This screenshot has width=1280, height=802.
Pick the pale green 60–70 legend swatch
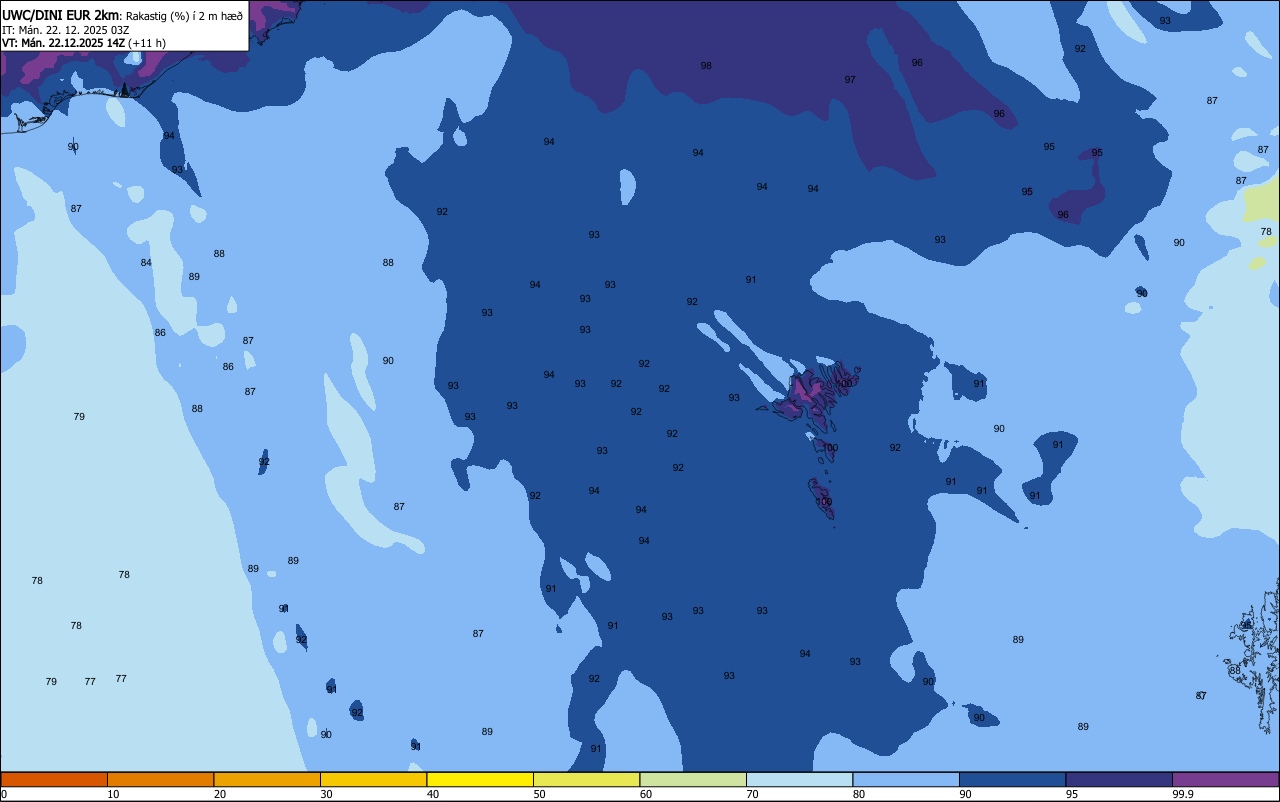(693, 779)
